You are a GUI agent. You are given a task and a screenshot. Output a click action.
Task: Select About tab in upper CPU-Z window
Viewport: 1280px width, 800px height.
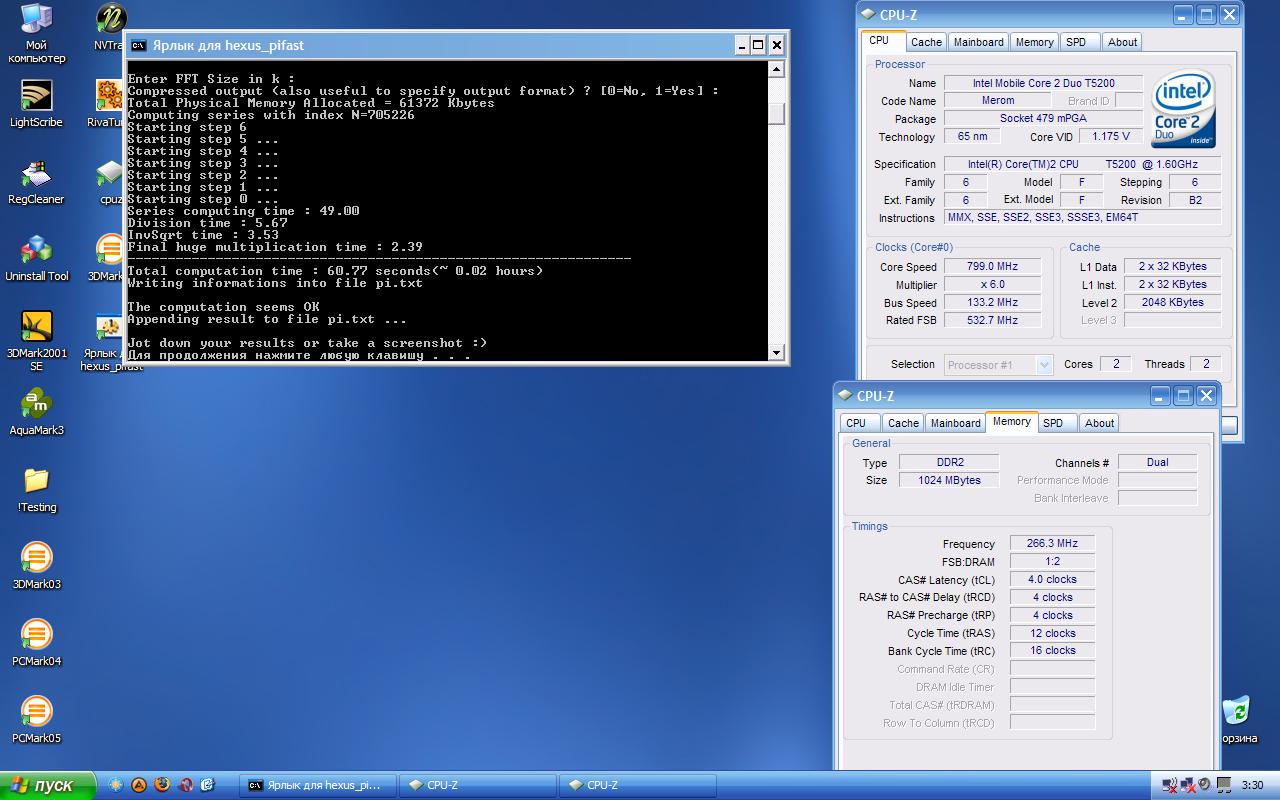(x=1122, y=42)
